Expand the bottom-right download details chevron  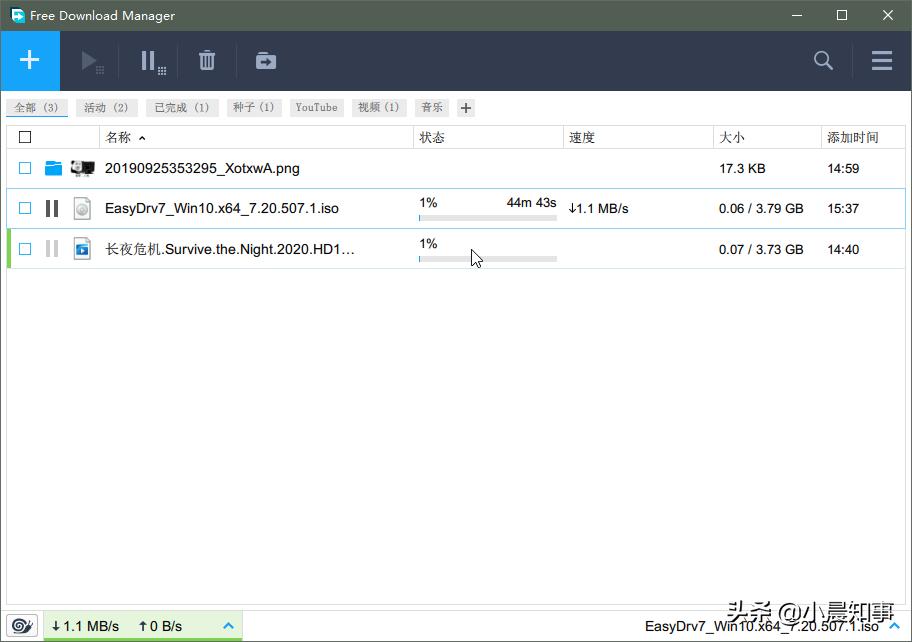pyautogui.click(x=895, y=626)
